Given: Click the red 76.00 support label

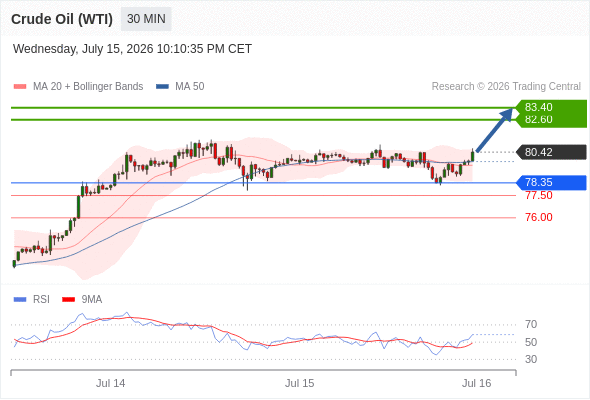Looking at the screenshot, I should 539,217.
